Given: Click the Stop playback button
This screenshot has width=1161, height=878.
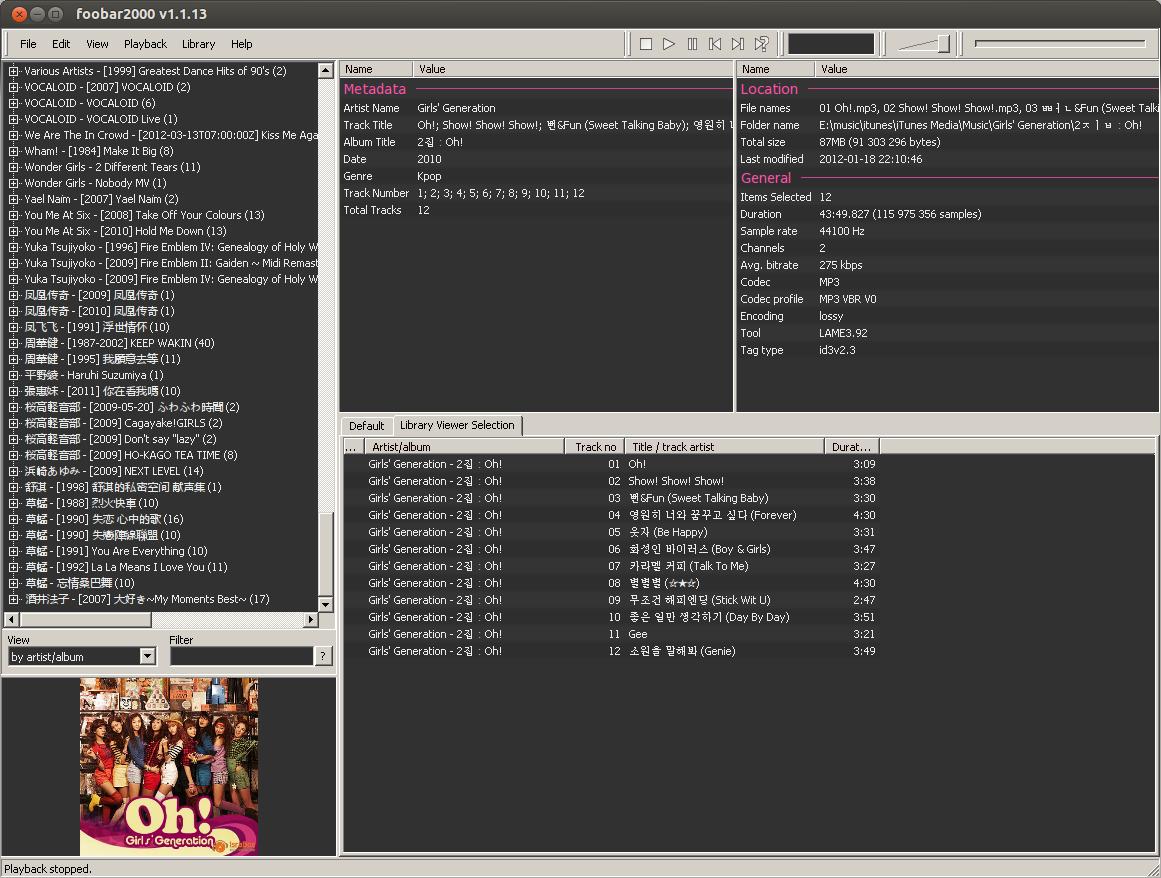Looking at the screenshot, I should [646, 44].
